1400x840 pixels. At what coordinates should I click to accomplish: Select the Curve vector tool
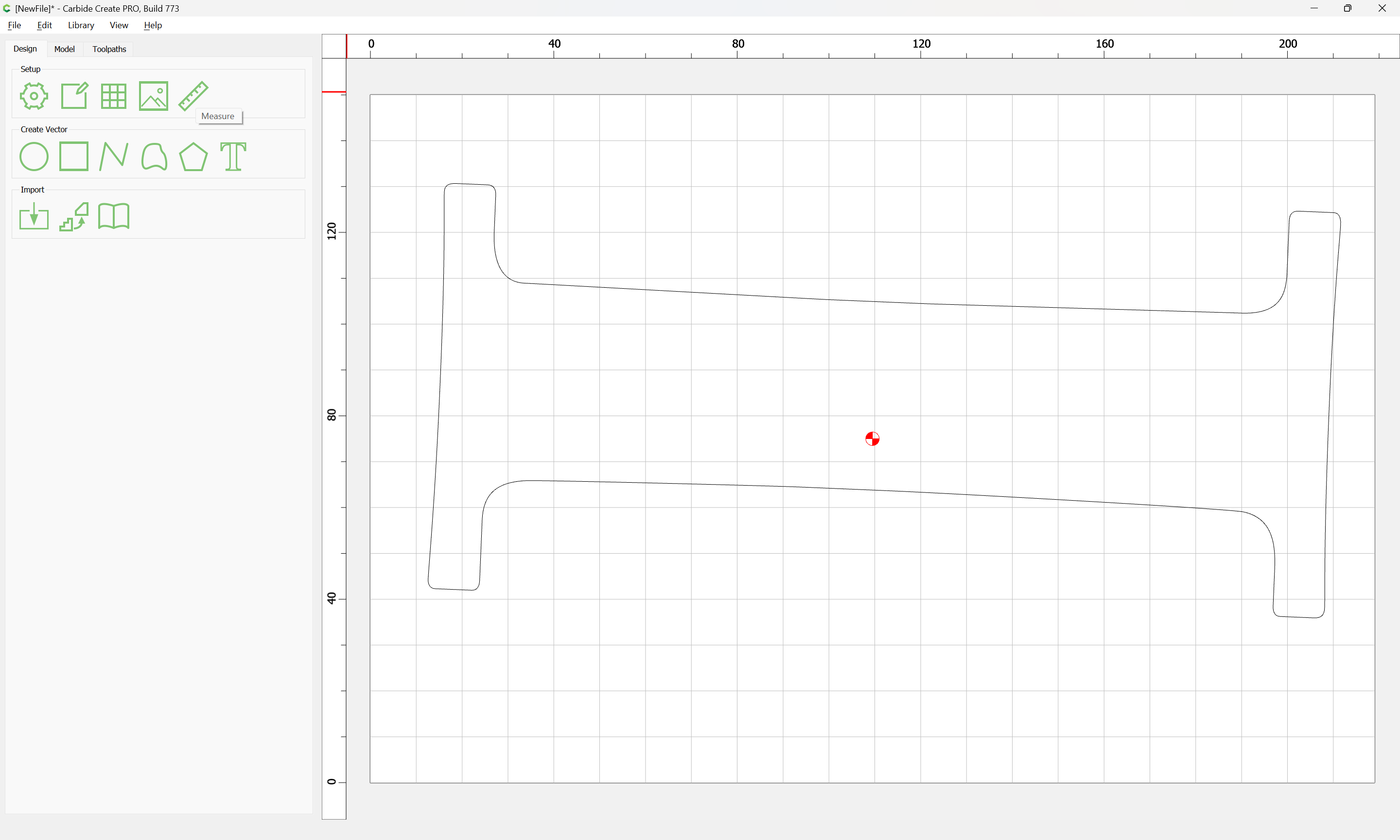[154, 156]
